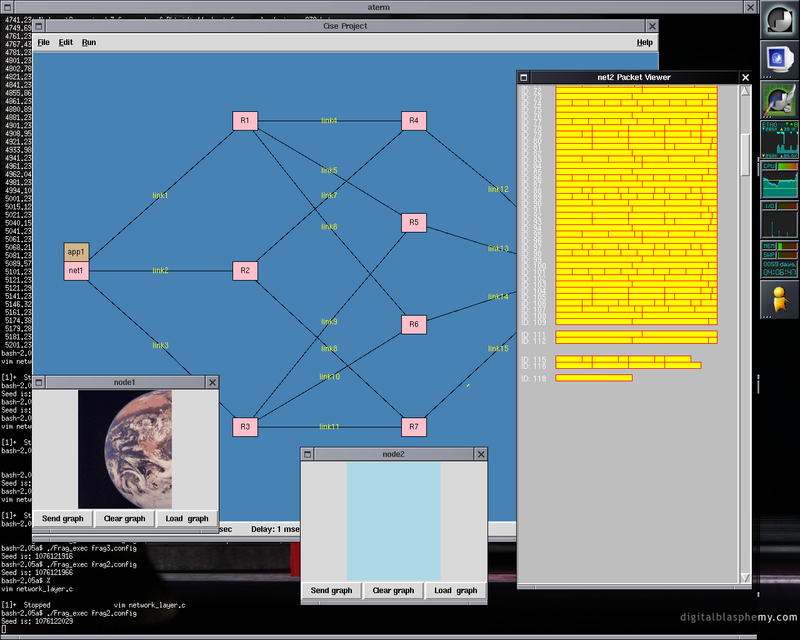This screenshot has height=640, width=800.
Task: Open the quill and magnifier dock icon
Action: click(x=779, y=100)
